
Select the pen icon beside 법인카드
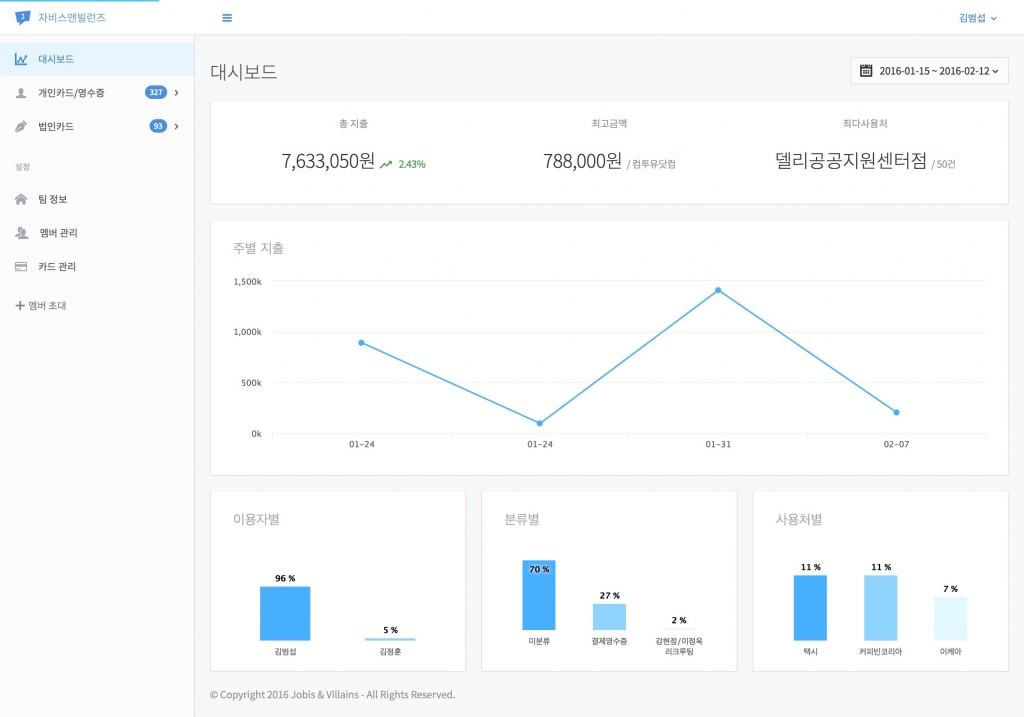click(x=20, y=126)
